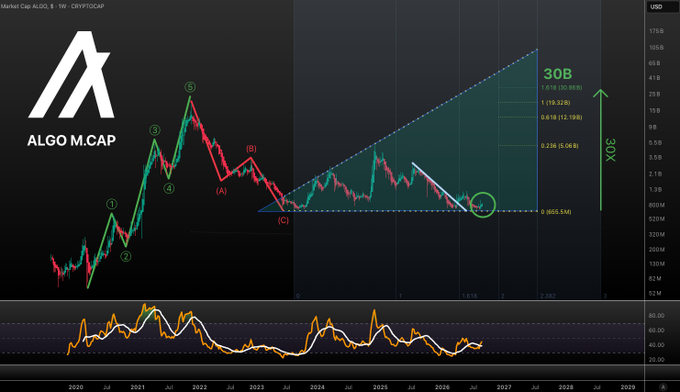This screenshot has width=680, height=392.
Task: Click the auto-scale A button
Action: [x=663, y=387]
